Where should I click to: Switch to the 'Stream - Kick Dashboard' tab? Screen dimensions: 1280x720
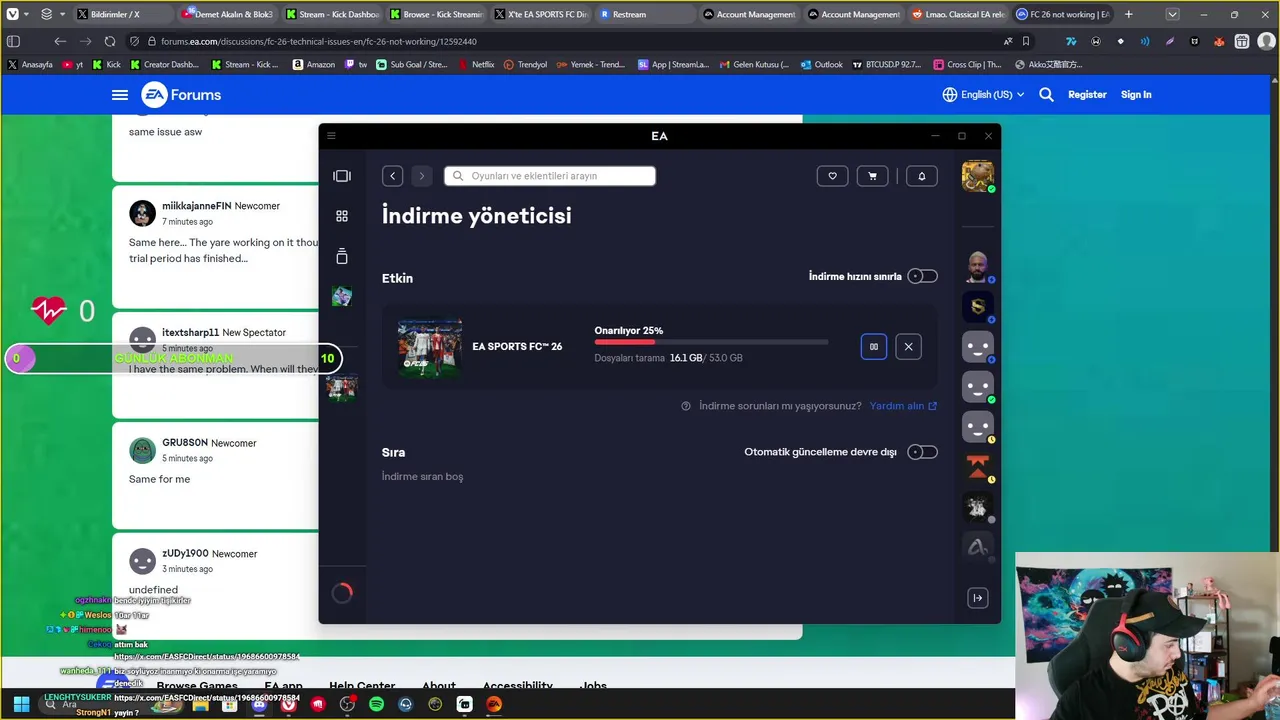tap(332, 15)
